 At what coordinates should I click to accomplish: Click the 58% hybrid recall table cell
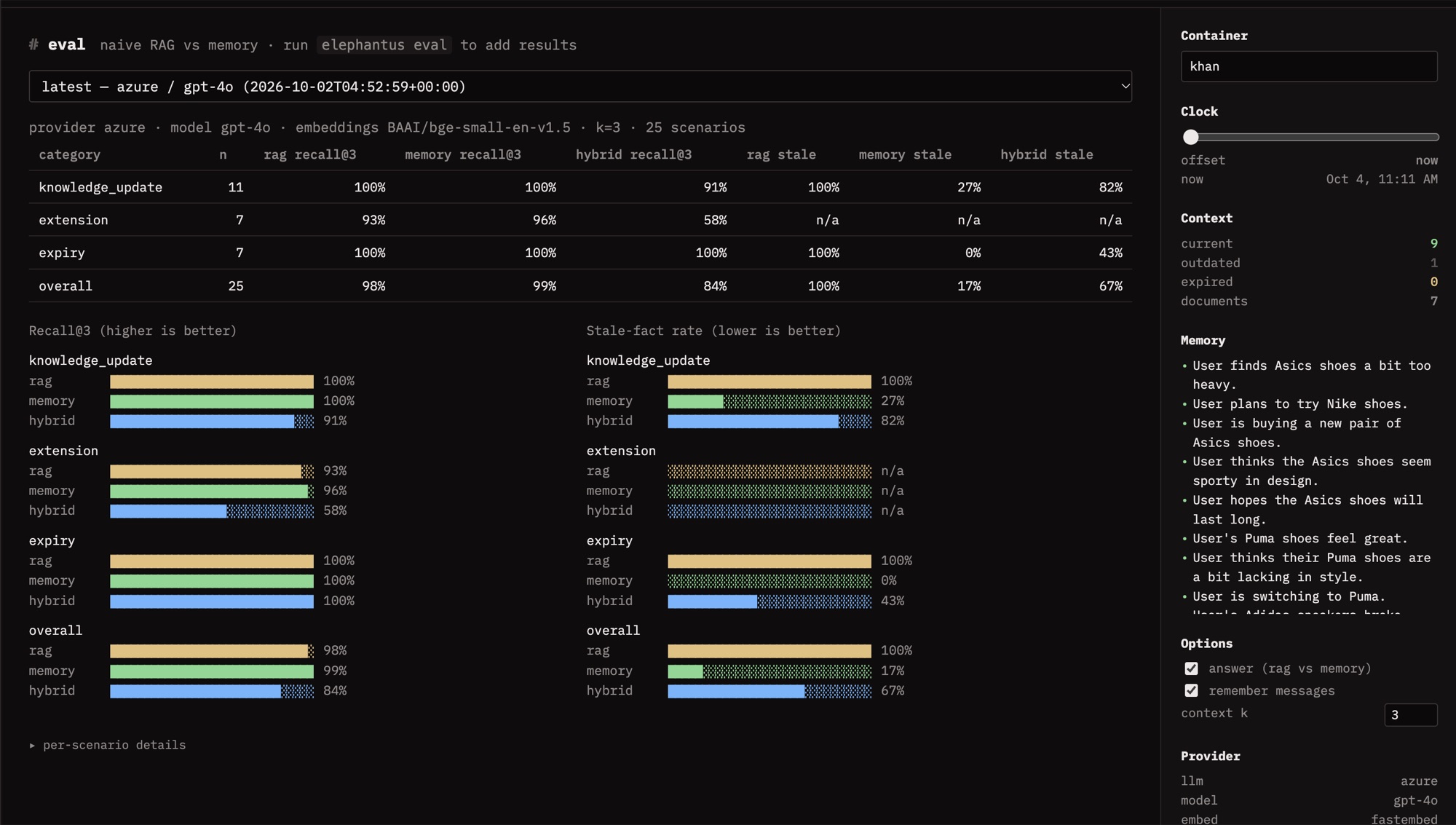(715, 220)
